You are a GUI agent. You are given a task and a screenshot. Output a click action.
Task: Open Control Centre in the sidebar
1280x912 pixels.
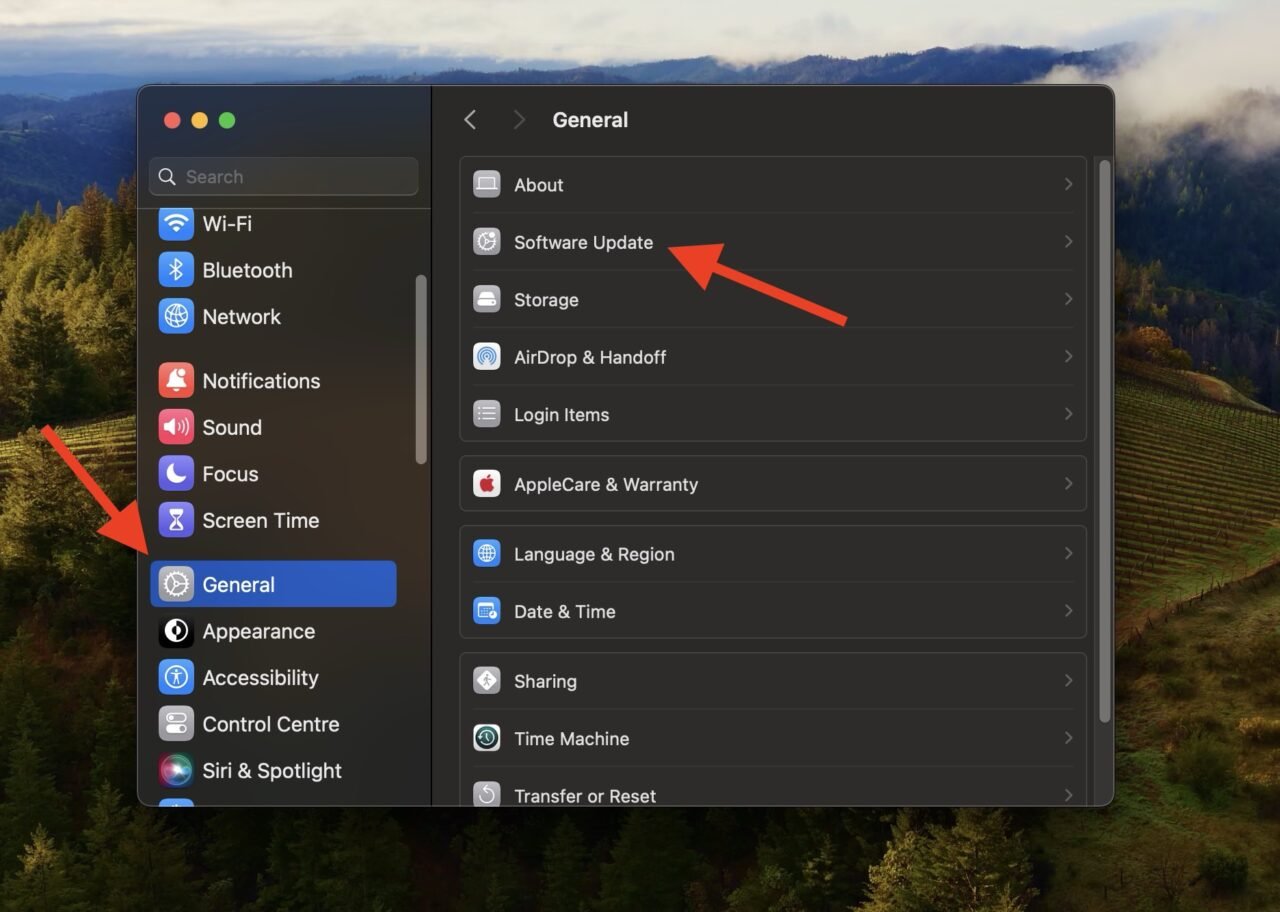coord(270,725)
